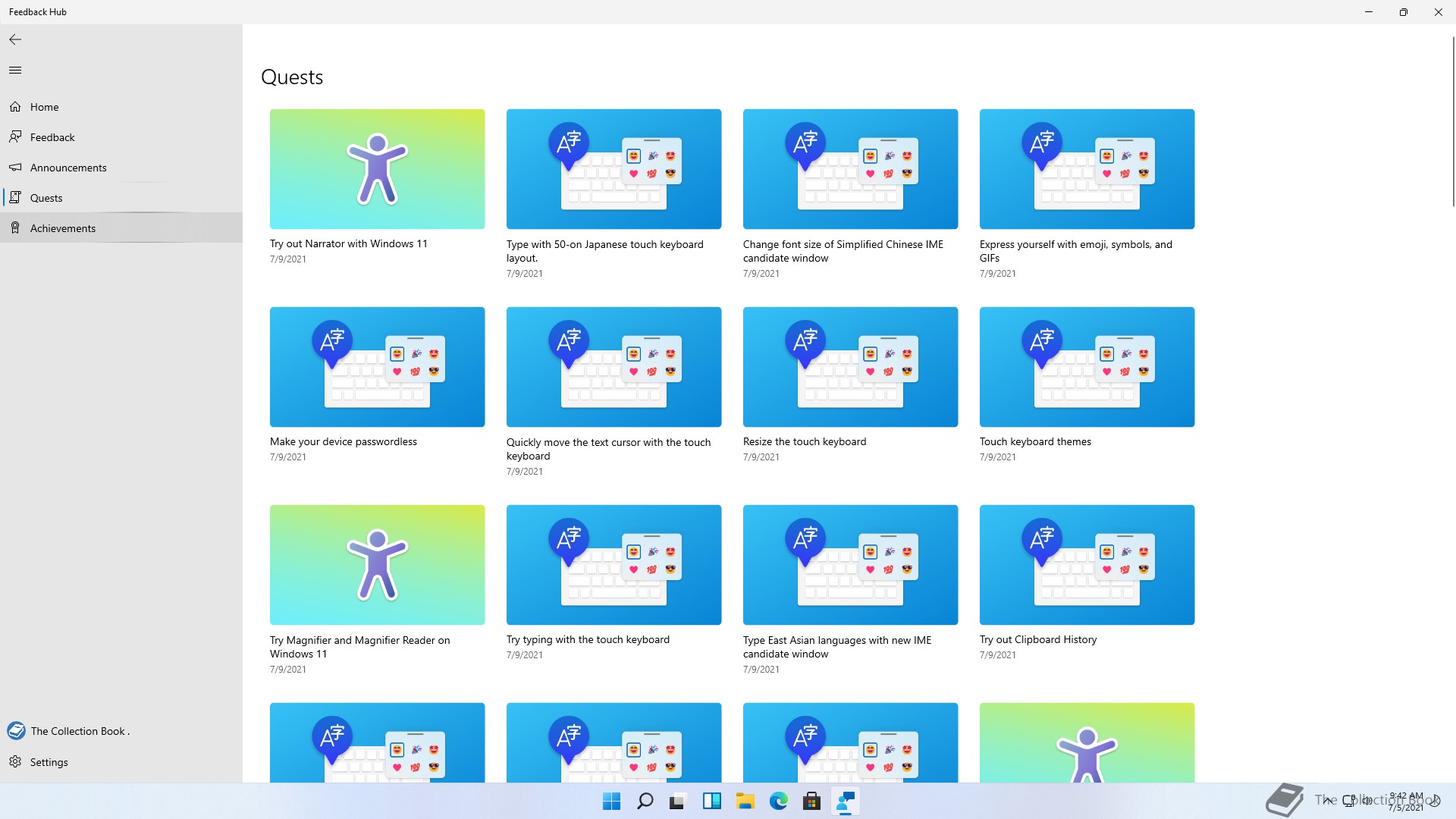The width and height of the screenshot is (1456, 819).
Task: Click the vertical scrollbar on the right
Action: coord(1453,121)
